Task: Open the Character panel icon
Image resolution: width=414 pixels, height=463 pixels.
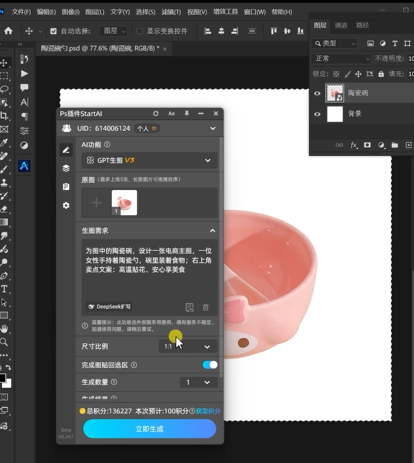Action: click(x=24, y=102)
